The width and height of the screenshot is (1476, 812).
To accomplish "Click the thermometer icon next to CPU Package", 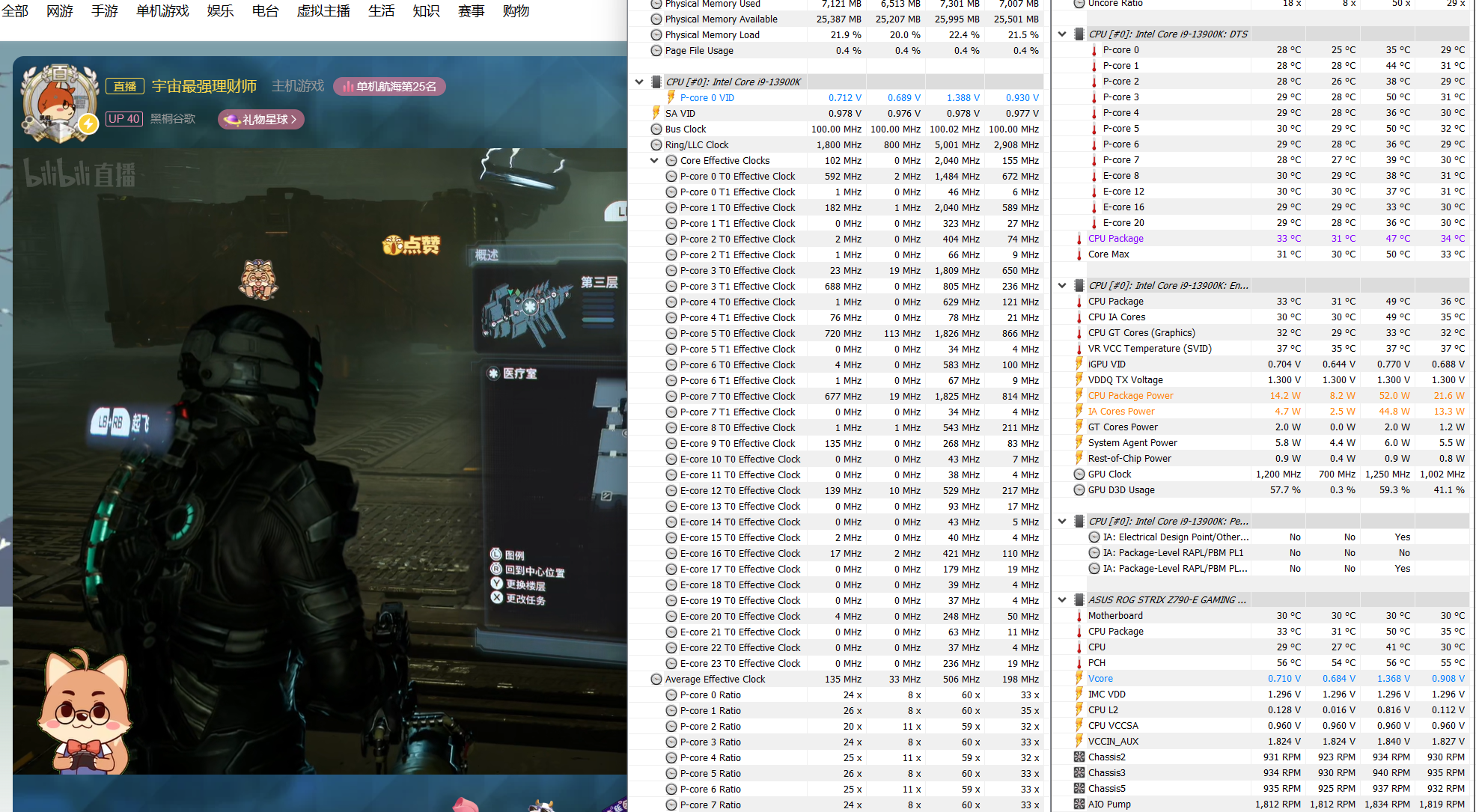I will [x=1079, y=239].
